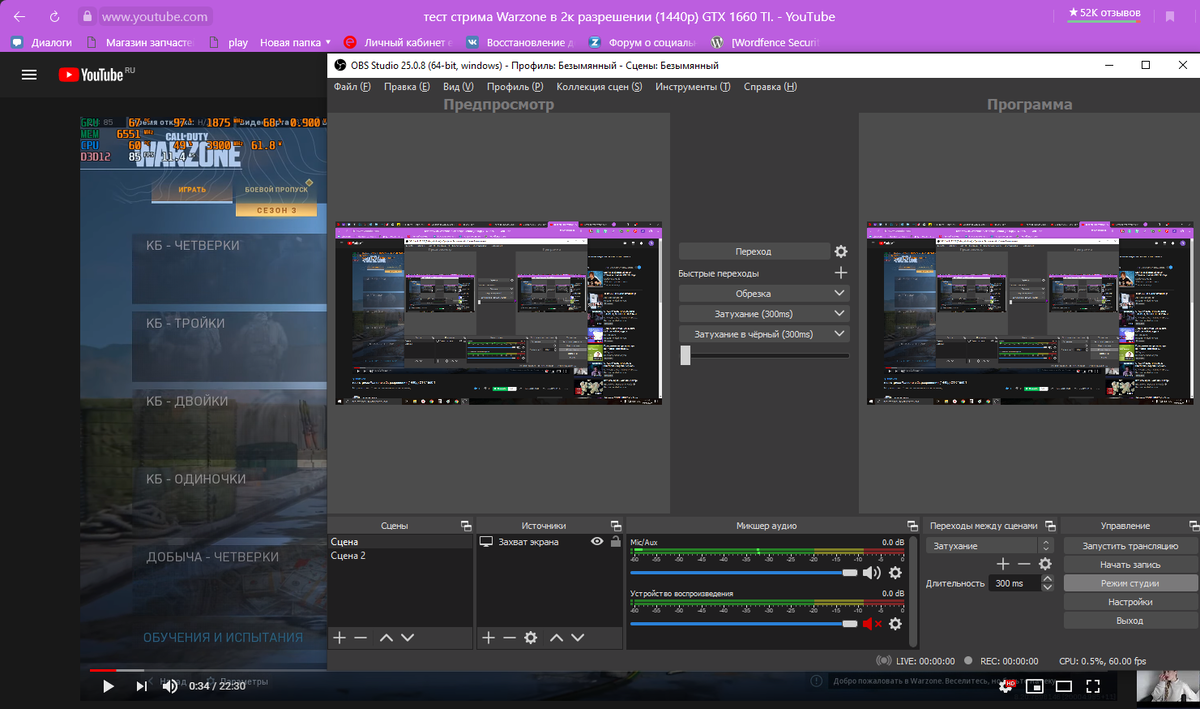Undock the Сцены panel
1200x709 pixels.
tap(465, 526)
